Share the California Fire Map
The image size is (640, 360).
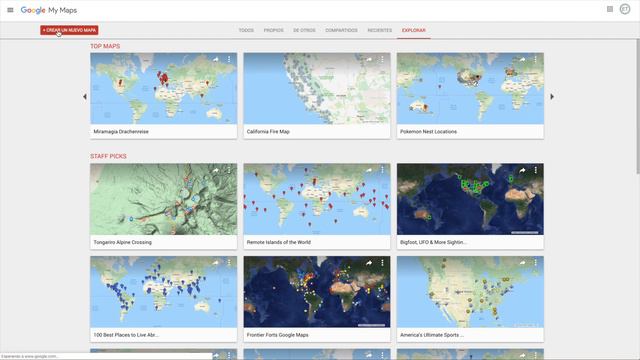(369, 60)
